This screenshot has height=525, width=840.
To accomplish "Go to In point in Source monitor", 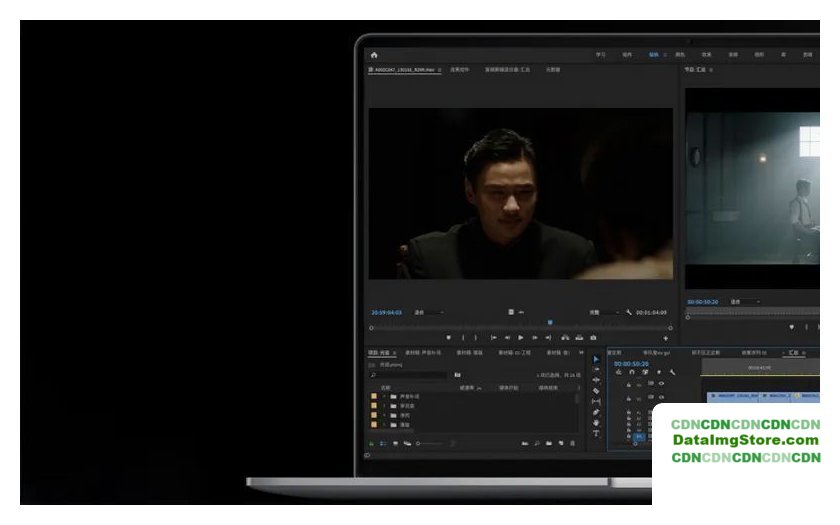I will (x=493, y=338).
